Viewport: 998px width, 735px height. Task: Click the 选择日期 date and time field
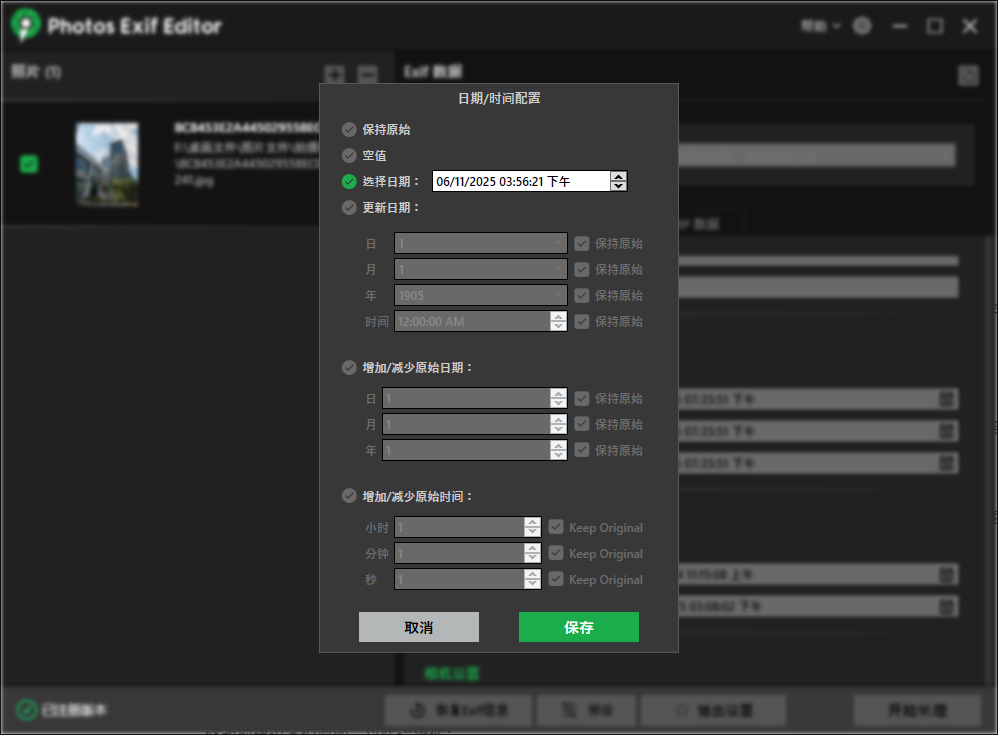520,181
